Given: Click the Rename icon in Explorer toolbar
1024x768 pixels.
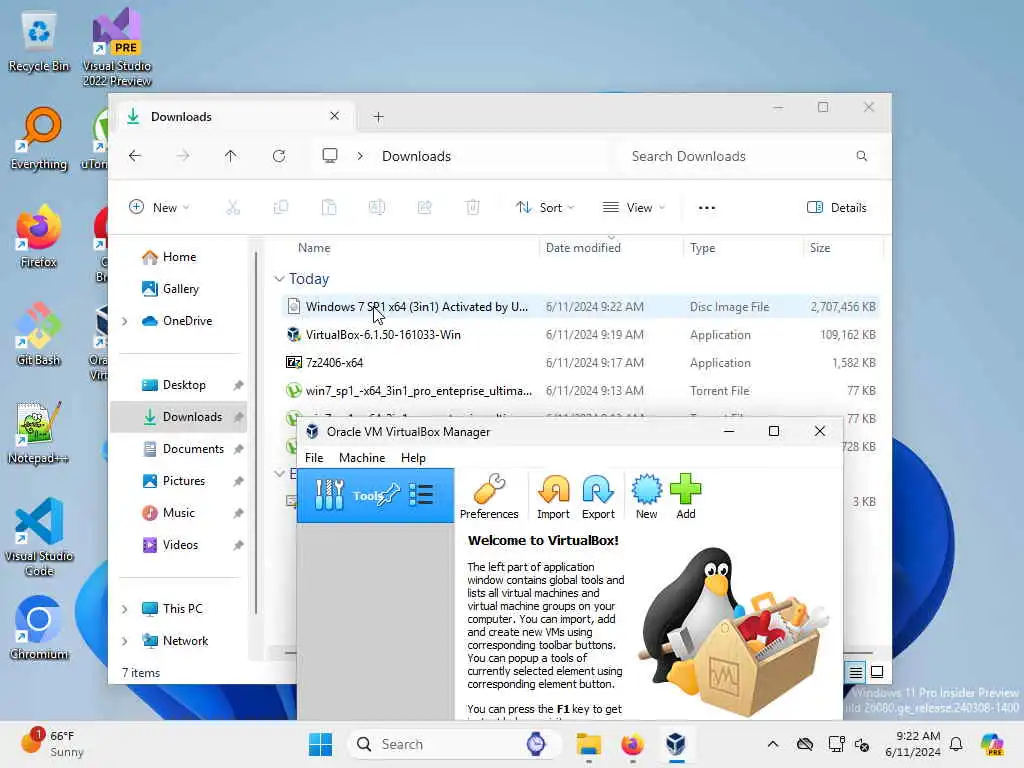Looking at the screenshot, I should (x=377, y=208).
